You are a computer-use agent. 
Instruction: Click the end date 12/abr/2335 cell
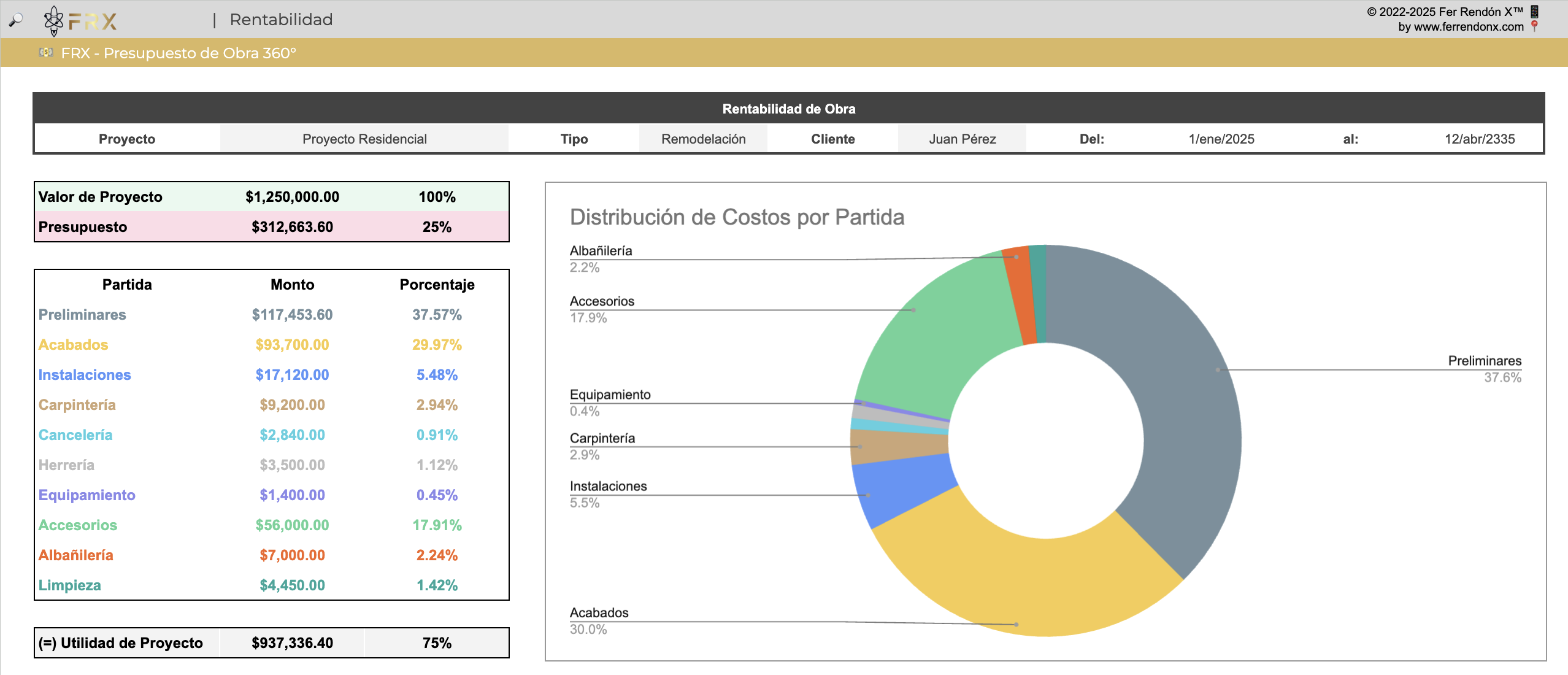tap(1479, 139)
